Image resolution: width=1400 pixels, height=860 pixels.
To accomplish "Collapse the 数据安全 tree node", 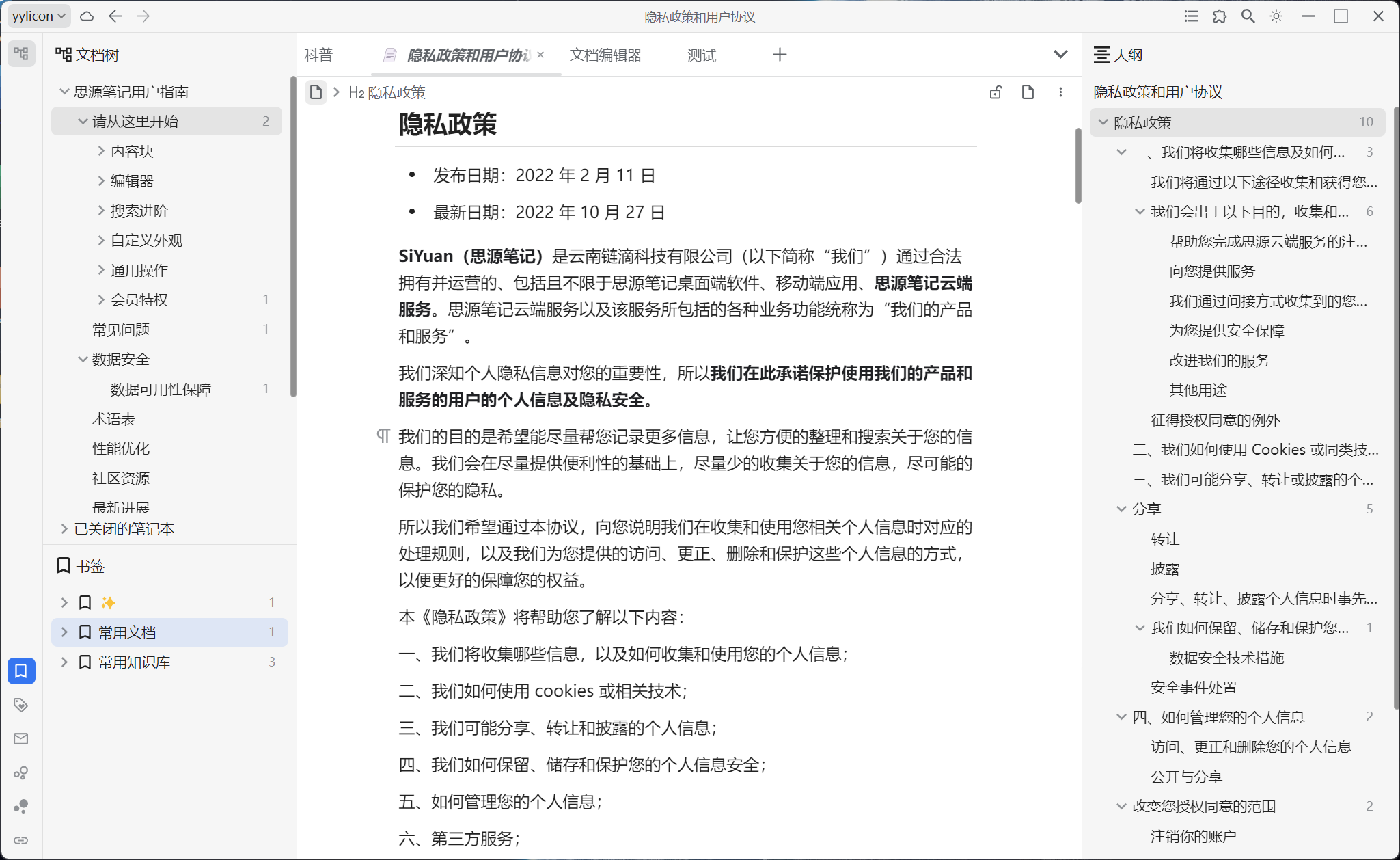I will pos(83,360).
